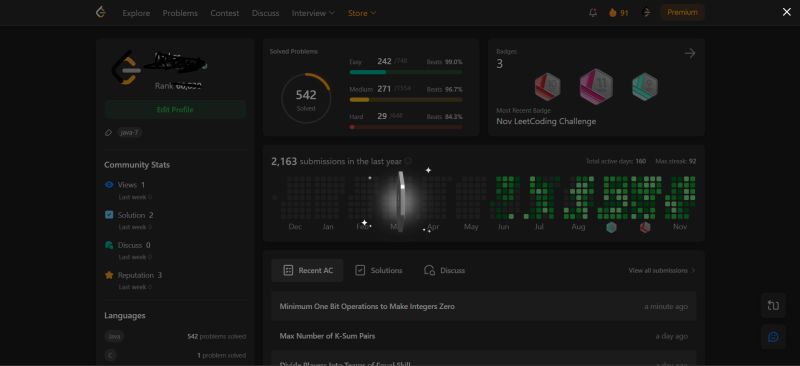Open the Badges arrow icon
The image size is (800, 366).
coord(690,53)
